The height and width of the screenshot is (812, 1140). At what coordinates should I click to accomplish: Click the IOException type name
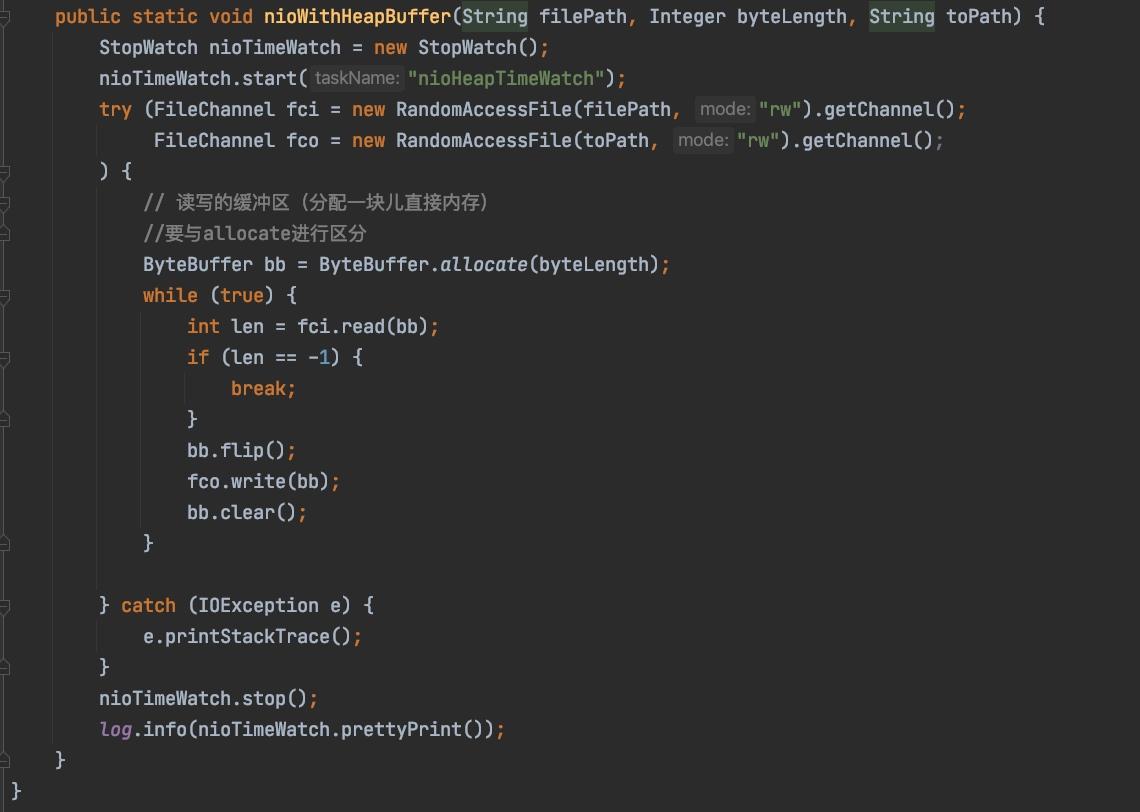258,606
